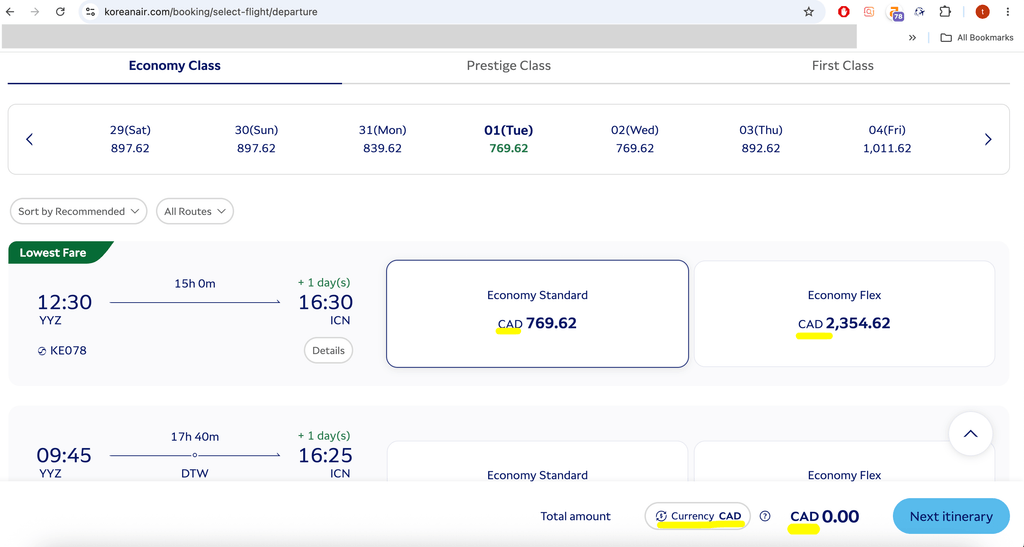Click the KE078 flight number

pyautogui.click(x=68, y=351)
